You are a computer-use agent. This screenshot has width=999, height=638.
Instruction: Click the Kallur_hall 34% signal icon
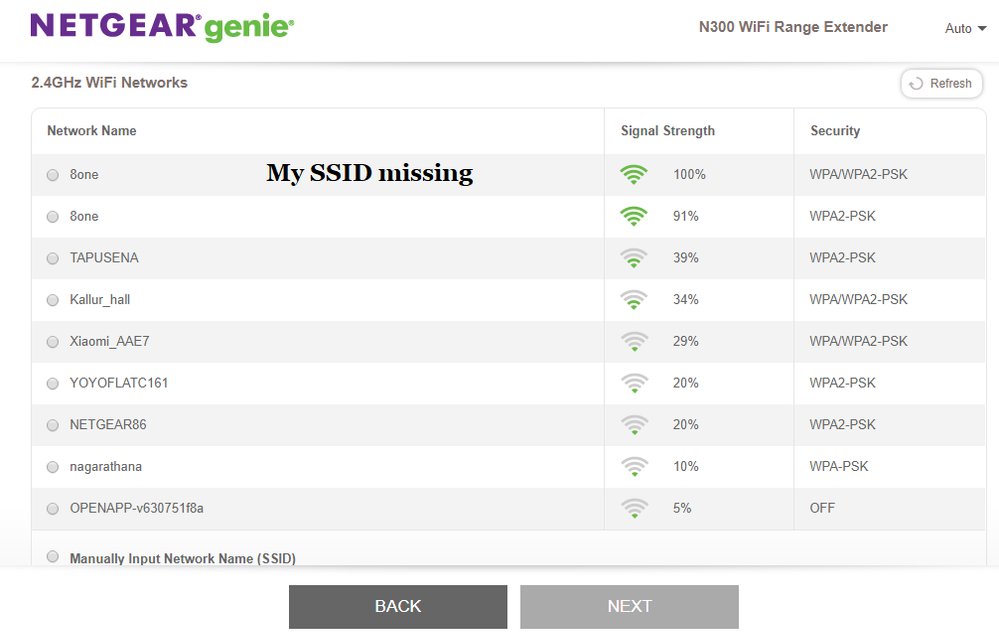tap(633, 300)
